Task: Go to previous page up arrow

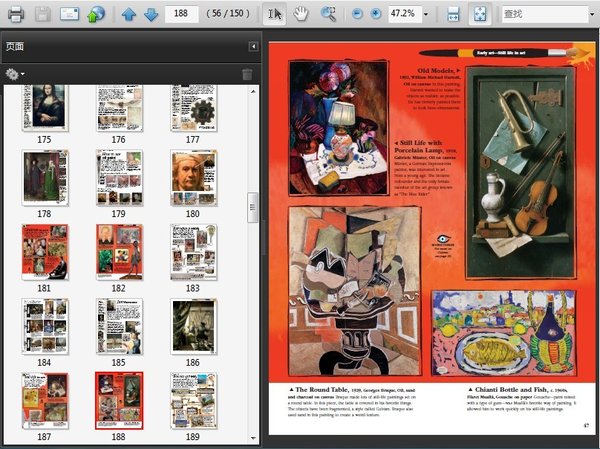Action: (129, 15)
